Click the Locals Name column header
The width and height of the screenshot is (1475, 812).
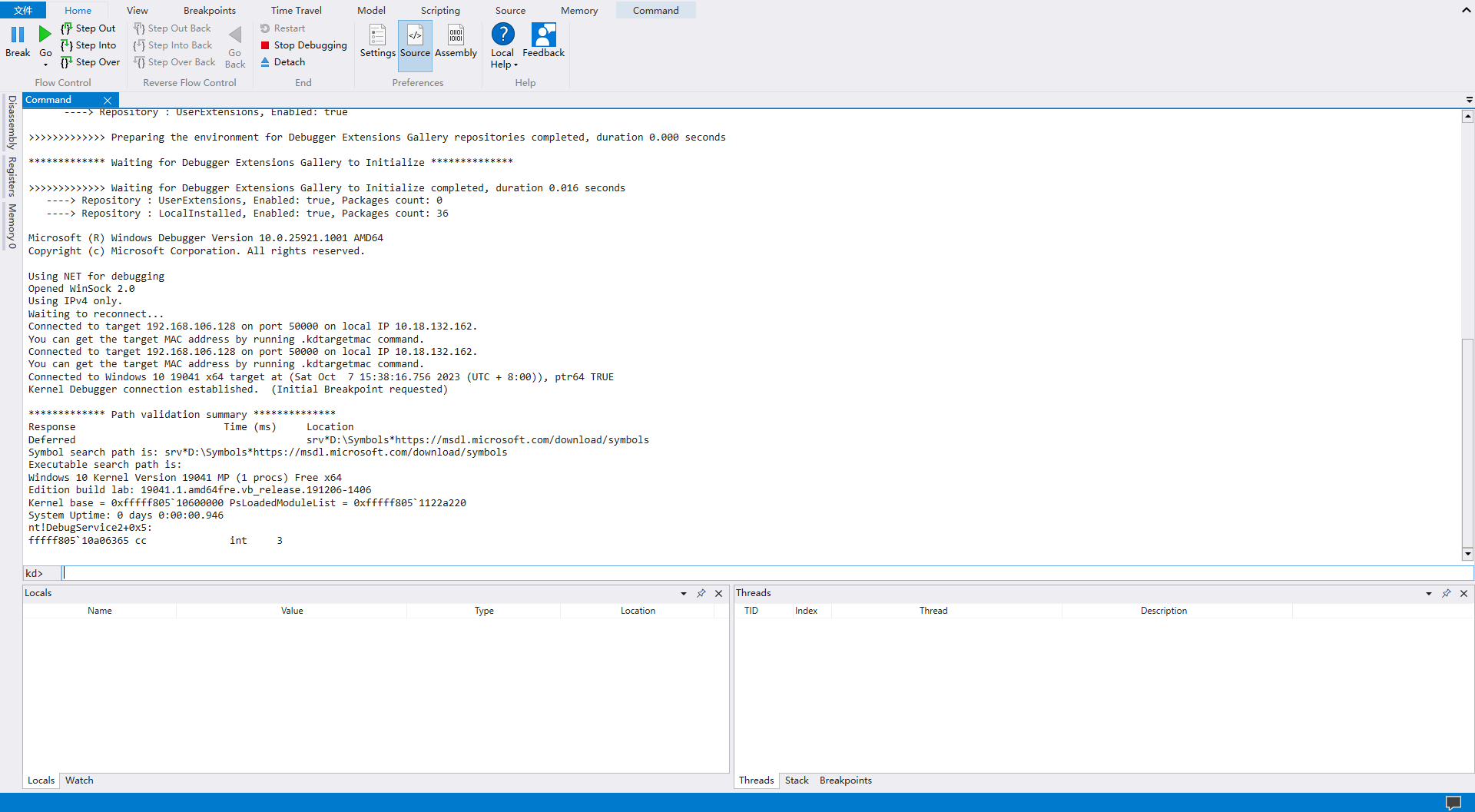point(100,611)
